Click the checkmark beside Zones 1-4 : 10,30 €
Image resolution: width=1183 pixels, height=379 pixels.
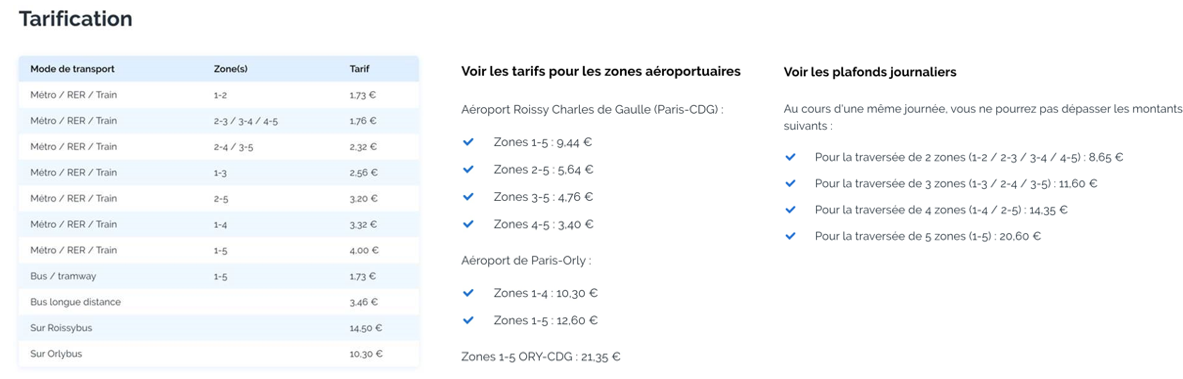click(468, 293)
